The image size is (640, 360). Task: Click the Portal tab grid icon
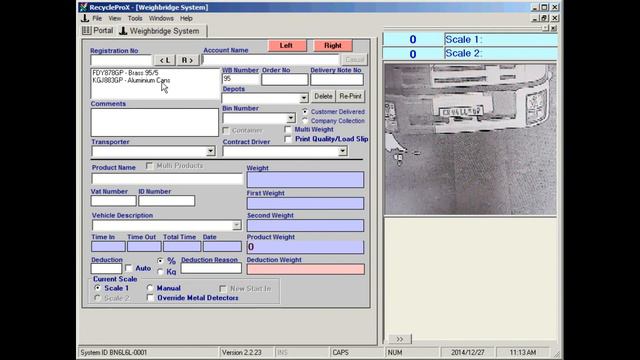pyautogui.click(x=87, y=31)
